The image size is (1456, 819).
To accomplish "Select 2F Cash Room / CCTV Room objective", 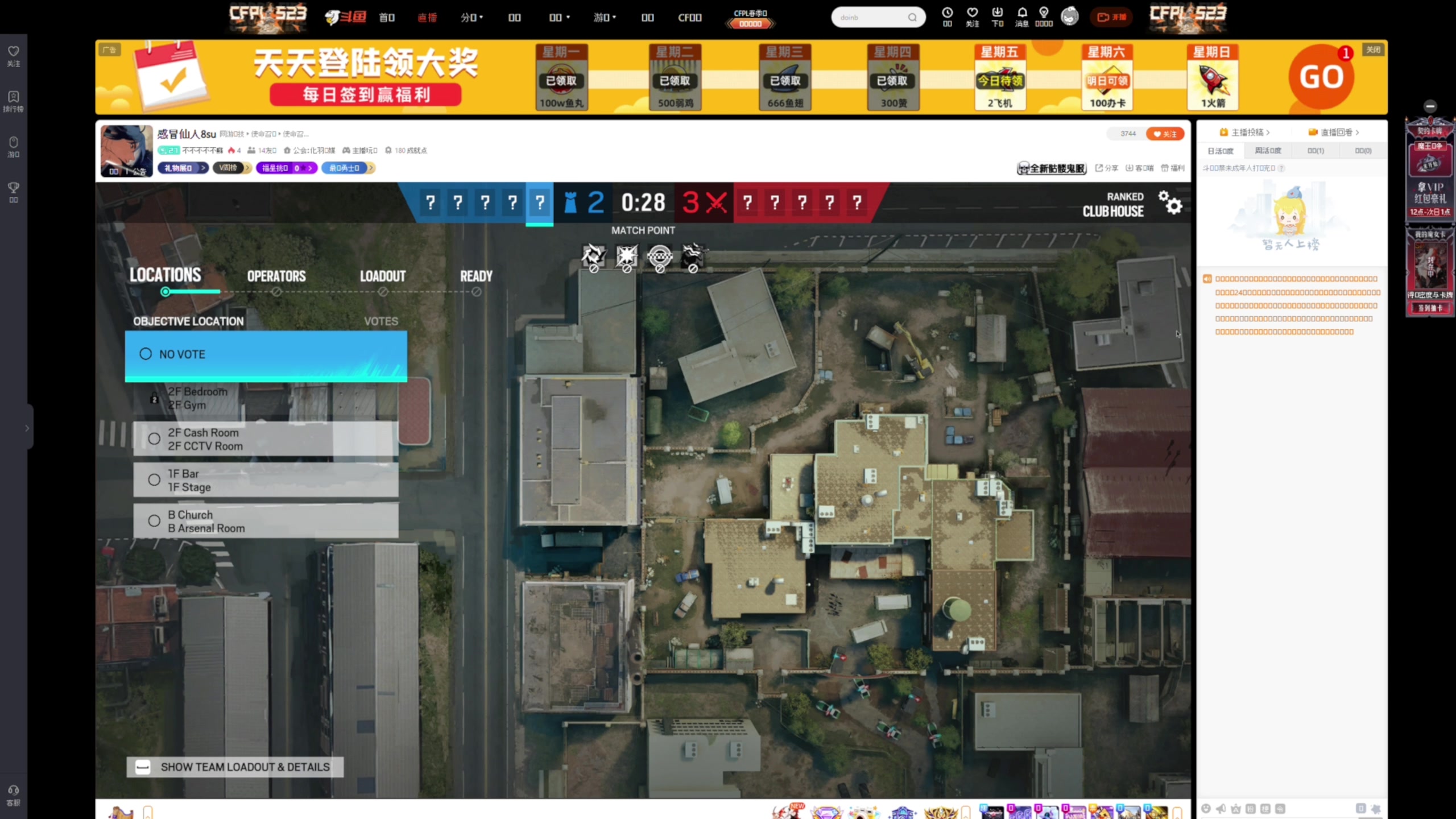I will click(266, 439).
